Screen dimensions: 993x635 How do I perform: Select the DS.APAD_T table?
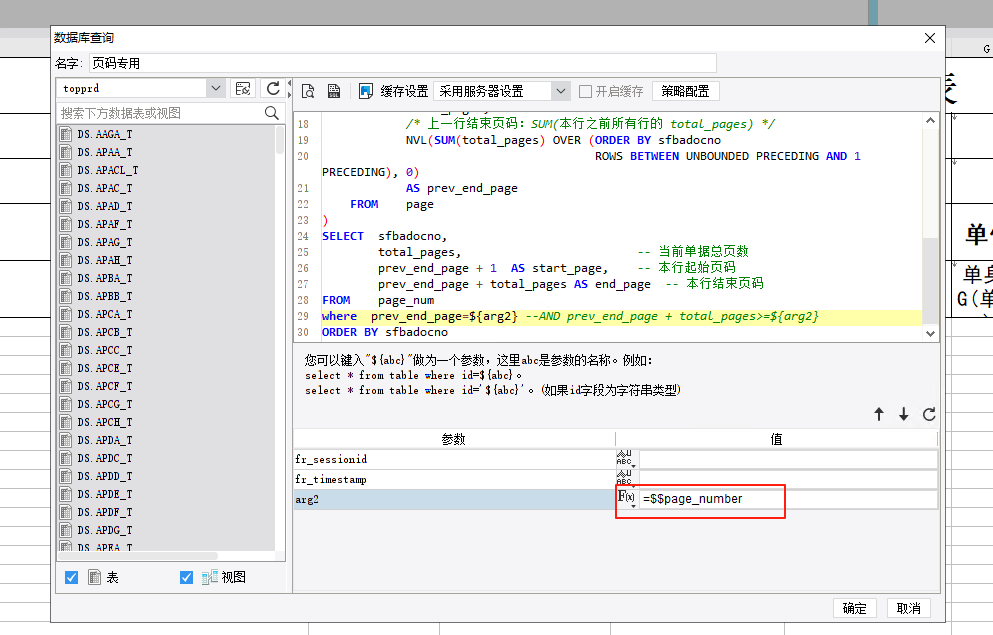click(104, 206)
